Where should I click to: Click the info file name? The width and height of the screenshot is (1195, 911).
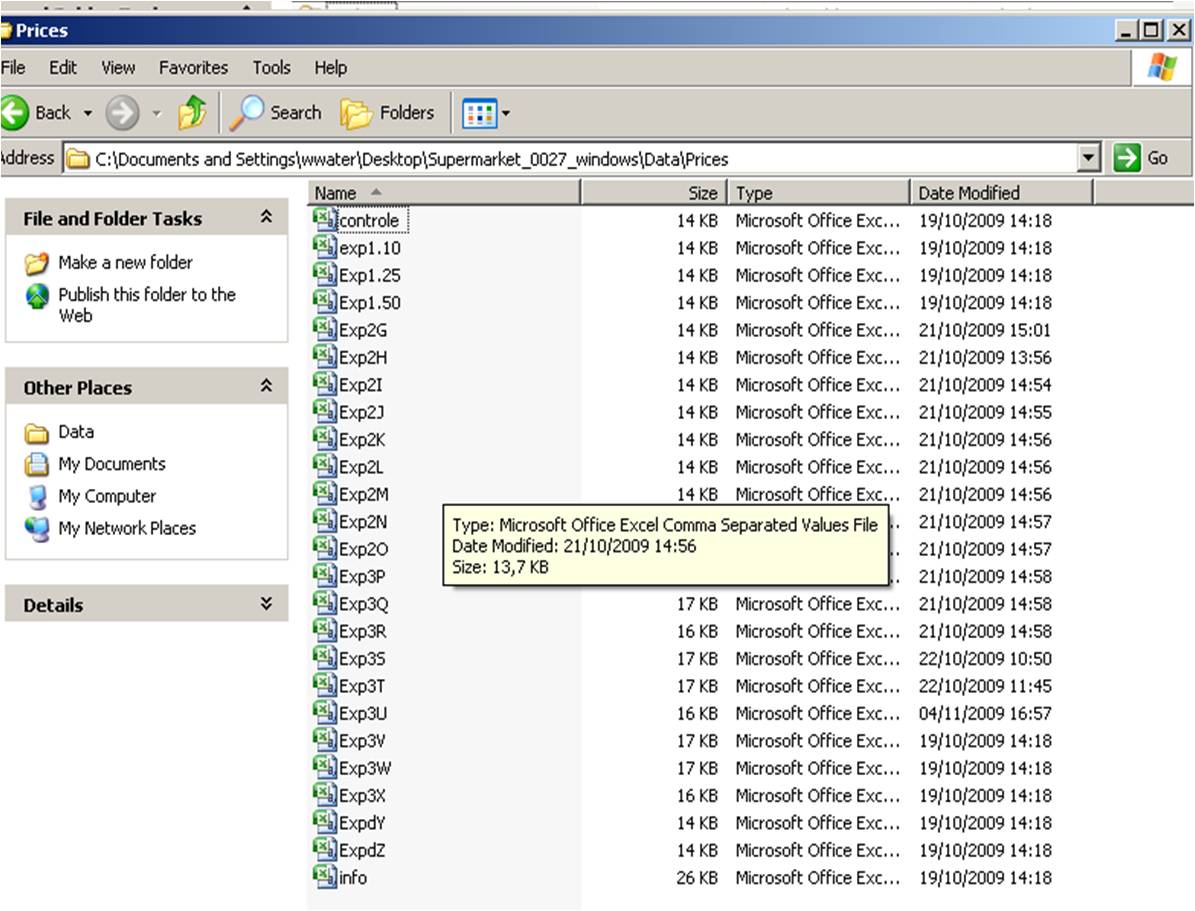pos(353,878)
